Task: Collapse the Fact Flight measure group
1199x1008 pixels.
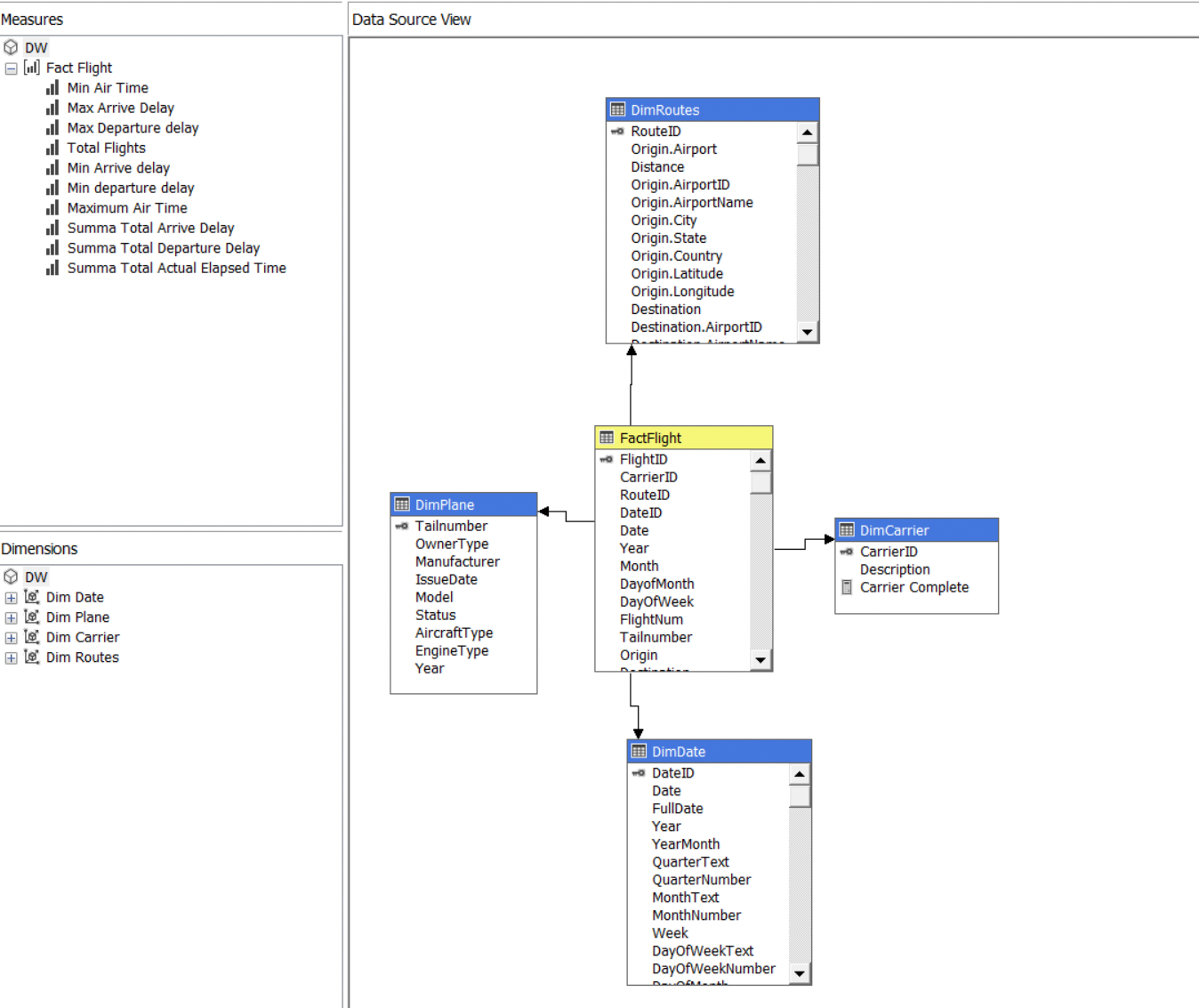Action: click(11, 67)
